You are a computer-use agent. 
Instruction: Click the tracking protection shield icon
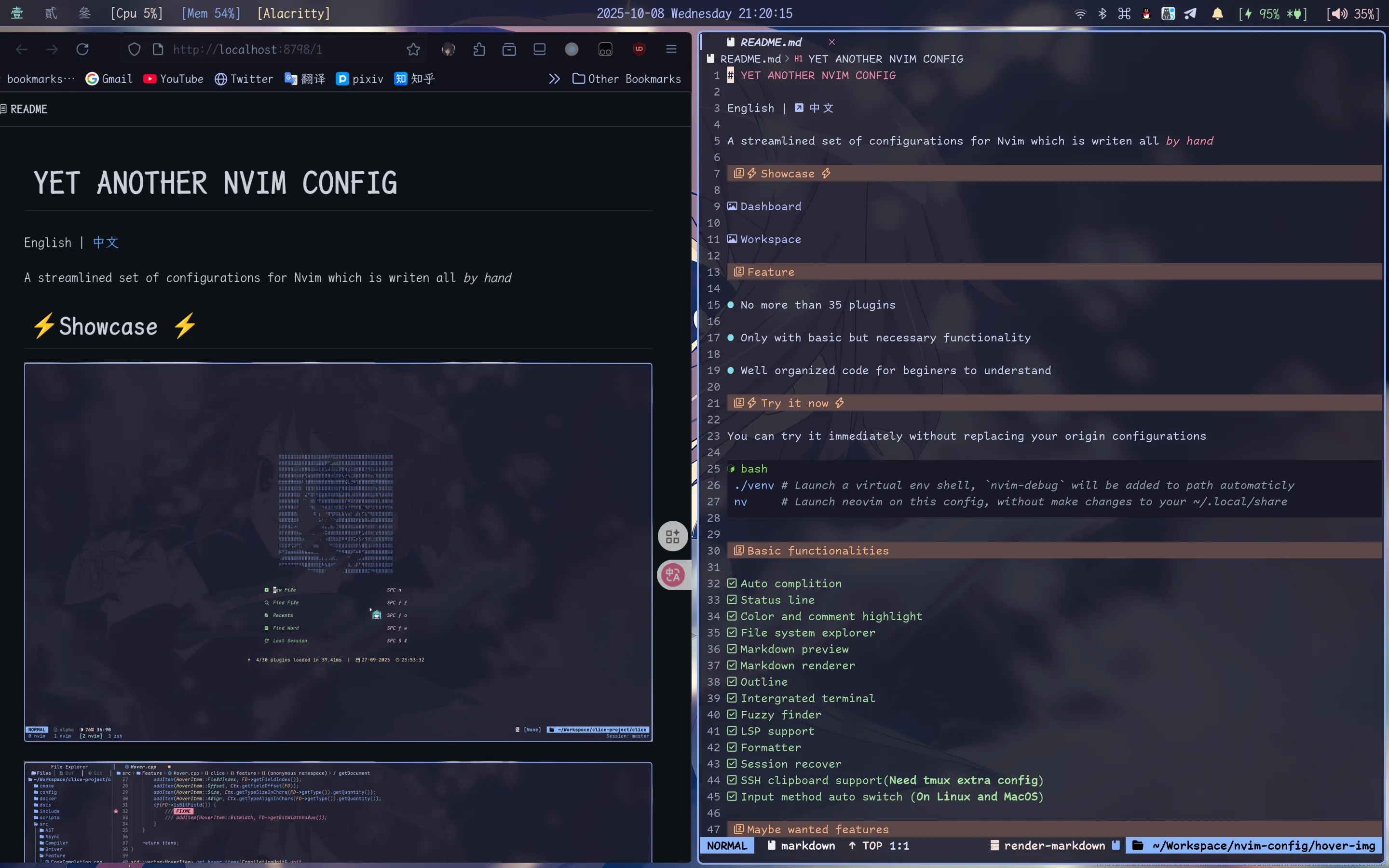click(134, 49)
